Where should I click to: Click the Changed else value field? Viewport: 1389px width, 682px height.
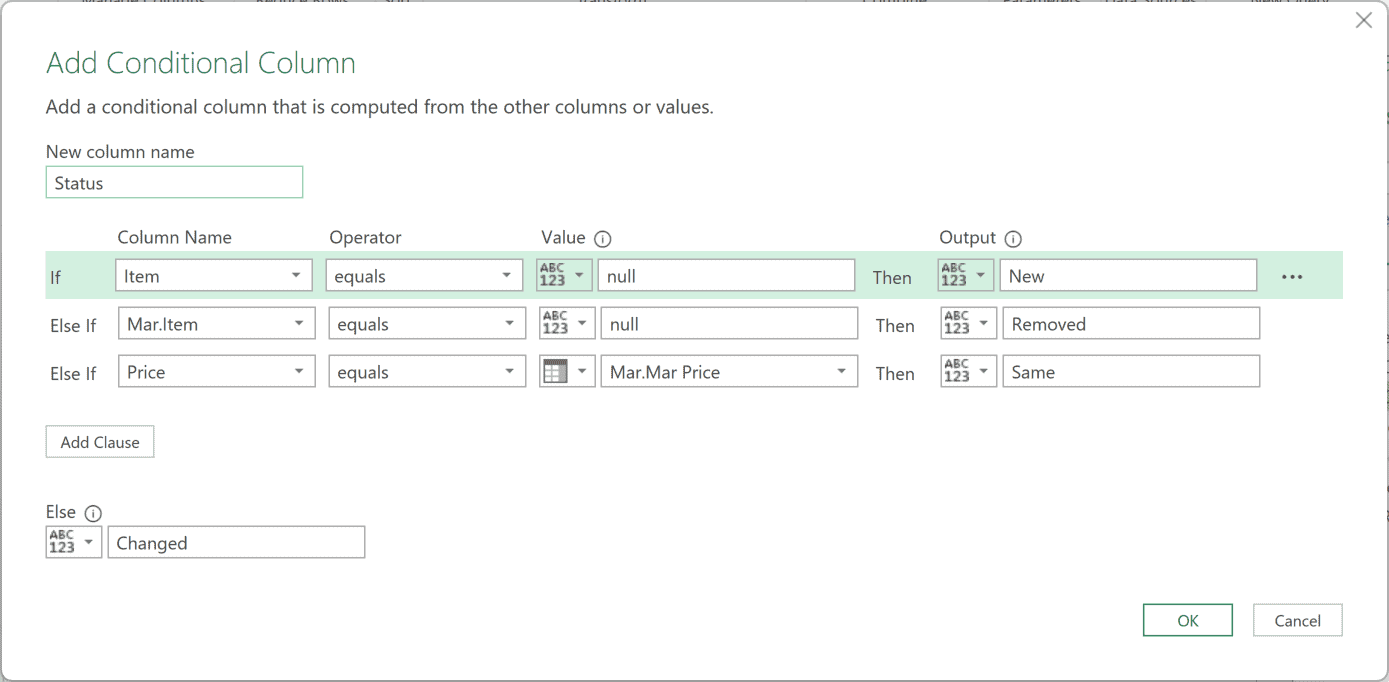(x=236, y=542)
